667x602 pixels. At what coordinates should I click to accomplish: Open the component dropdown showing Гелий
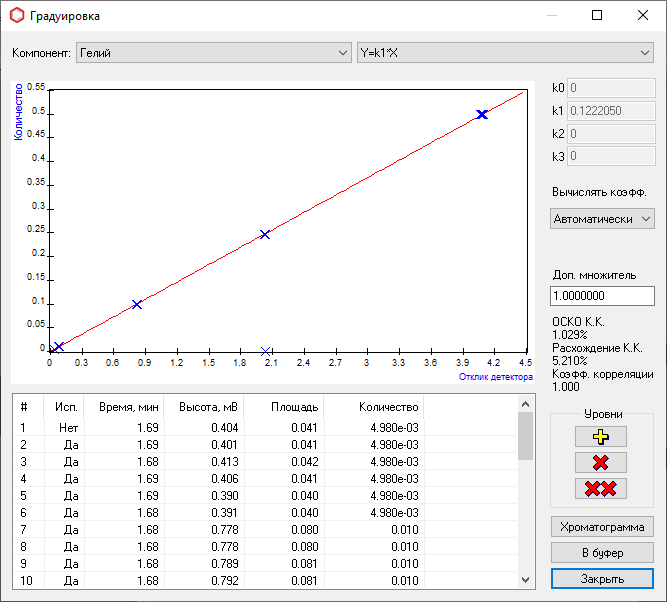point(212,52)
